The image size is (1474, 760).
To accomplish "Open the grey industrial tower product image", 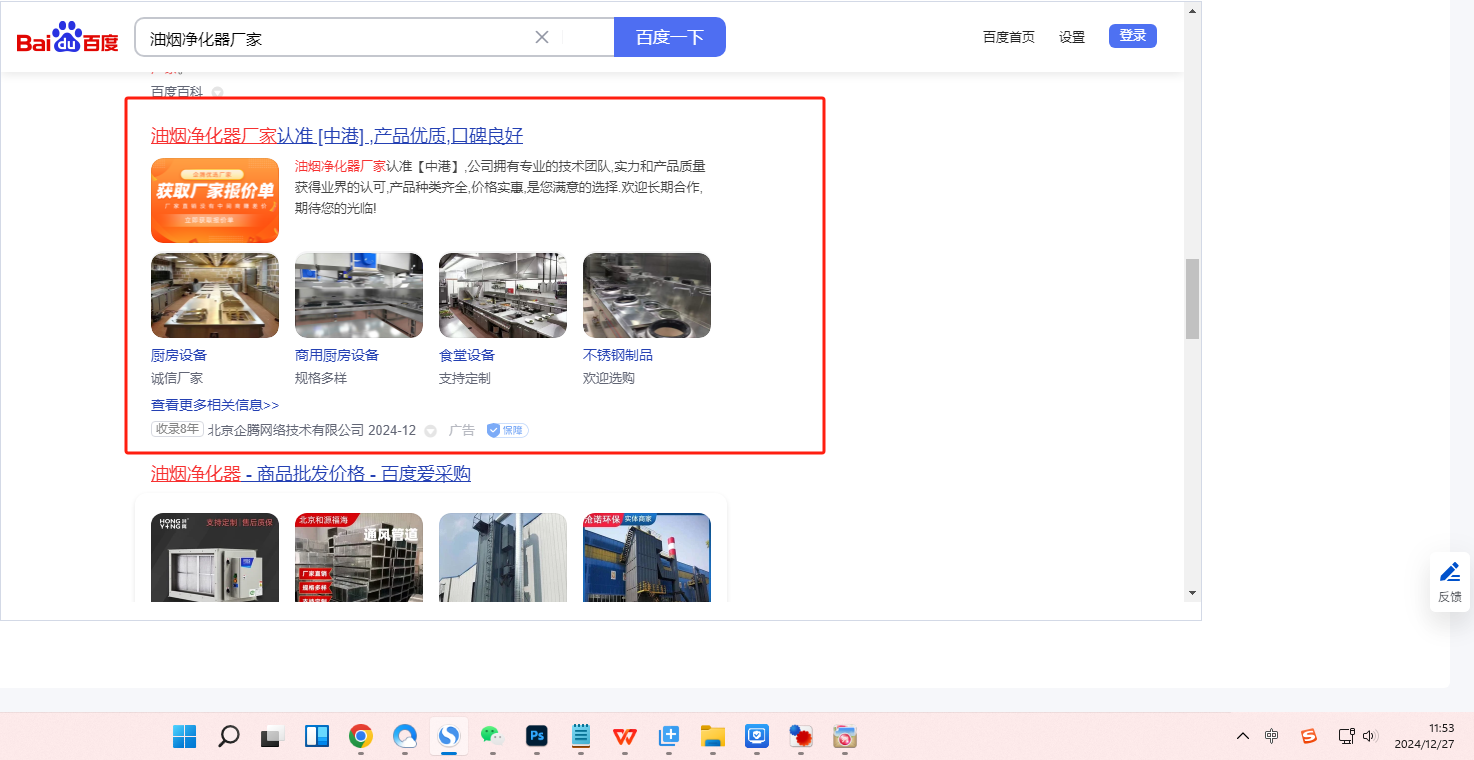I will pos(503,557).
